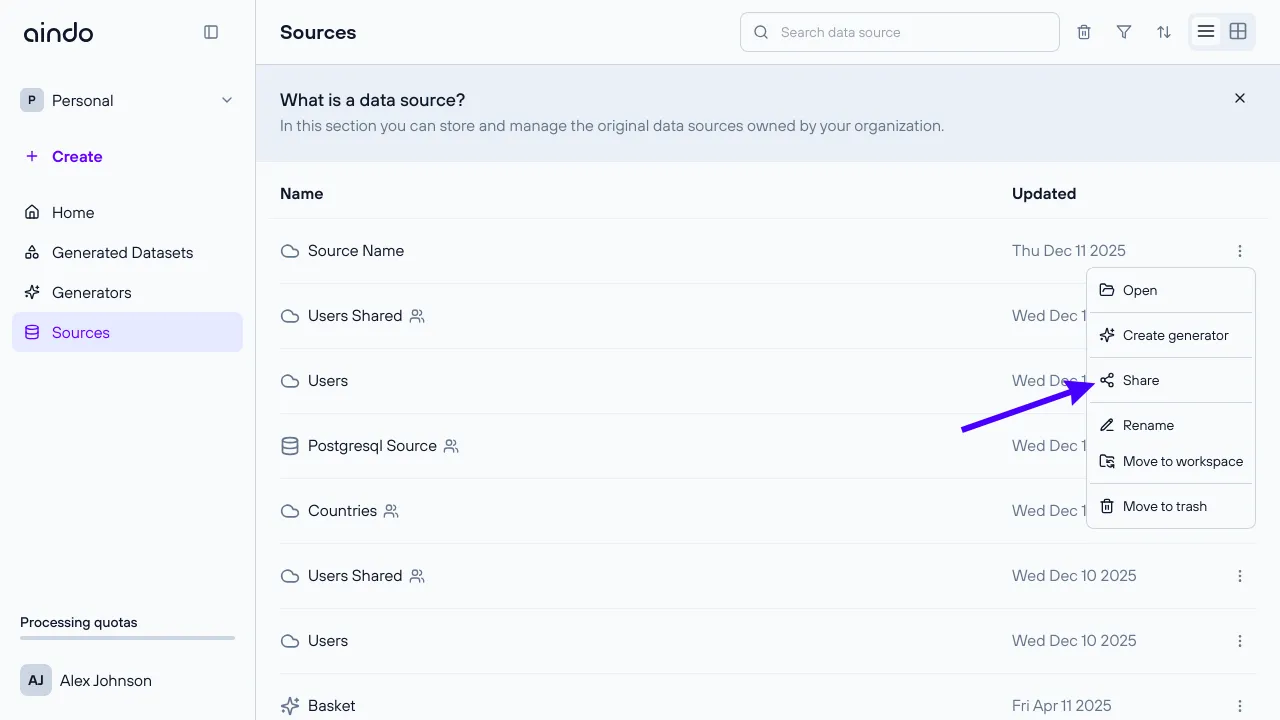Select the Generators sparkle icon in sidebar
This screenshot has height=720, width=1280.
(x=33, y=292)
